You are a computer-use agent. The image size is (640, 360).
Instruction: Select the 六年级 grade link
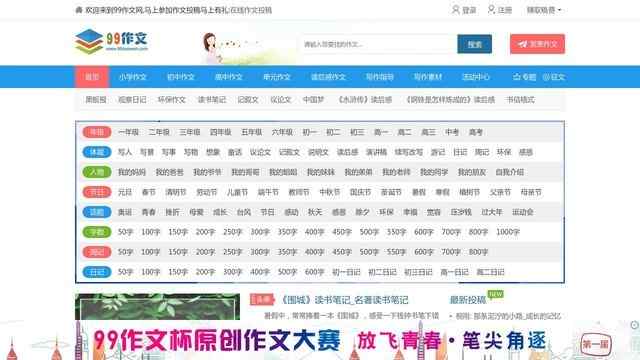(282, 132)
